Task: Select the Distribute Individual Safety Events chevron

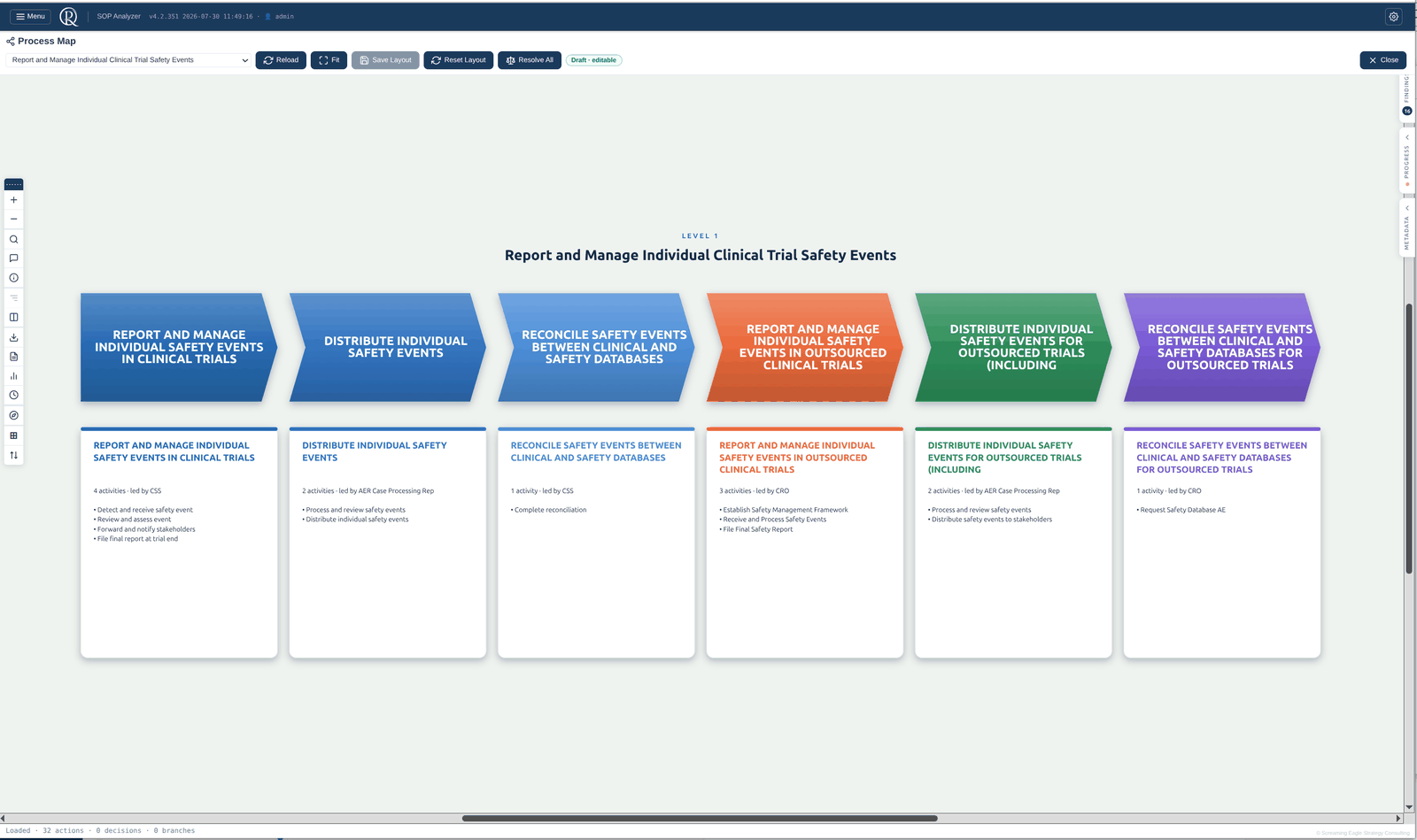Action: pyautogui.click(x=388, y=347)
